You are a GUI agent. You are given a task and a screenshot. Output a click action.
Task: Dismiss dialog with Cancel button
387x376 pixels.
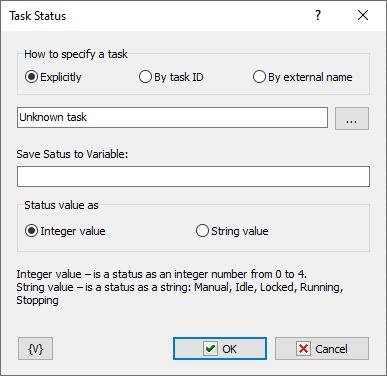click(x=322, y=349)
